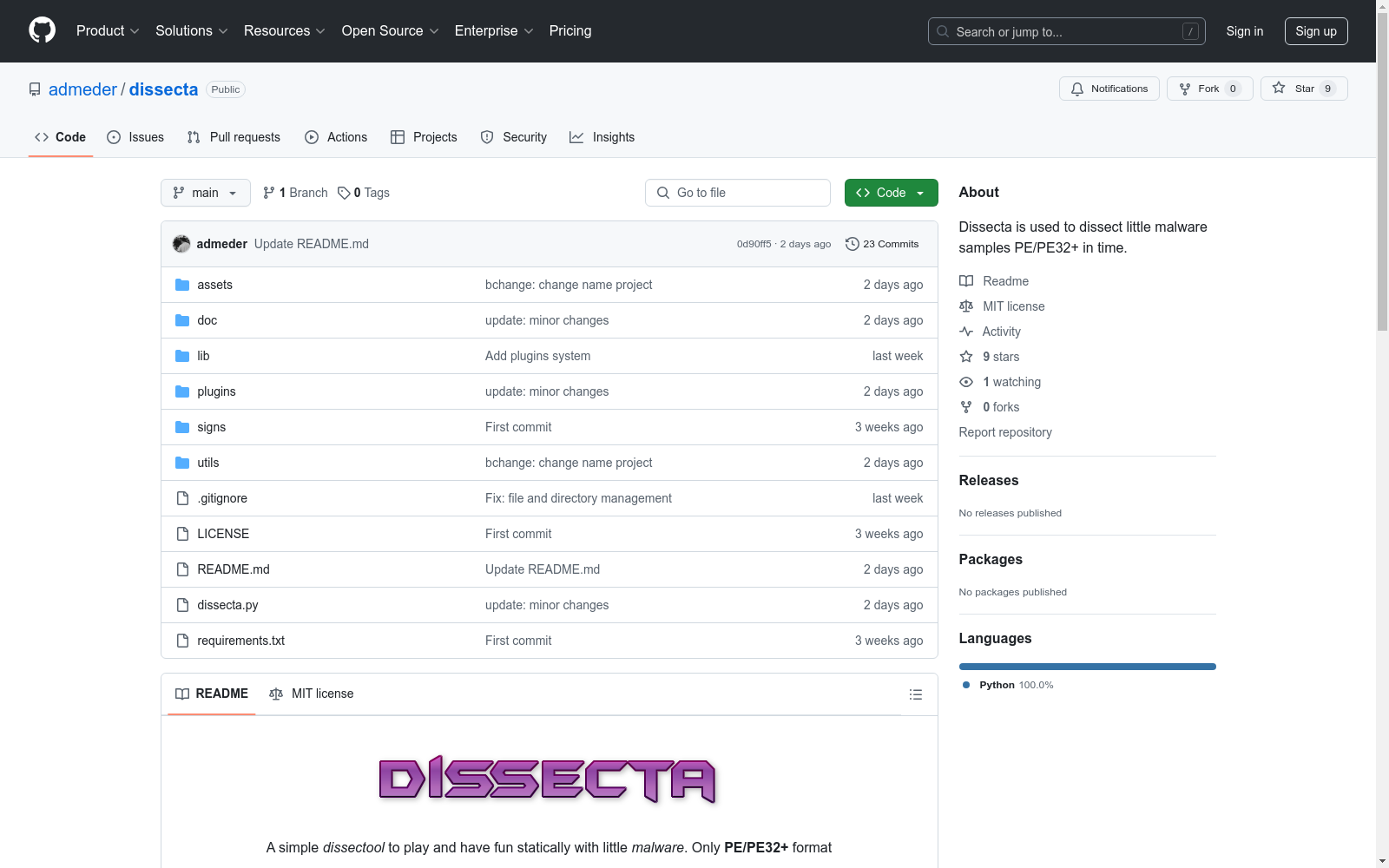
Task: Open the 'Add plugins system' commit message
Action: tap(537, 356)
